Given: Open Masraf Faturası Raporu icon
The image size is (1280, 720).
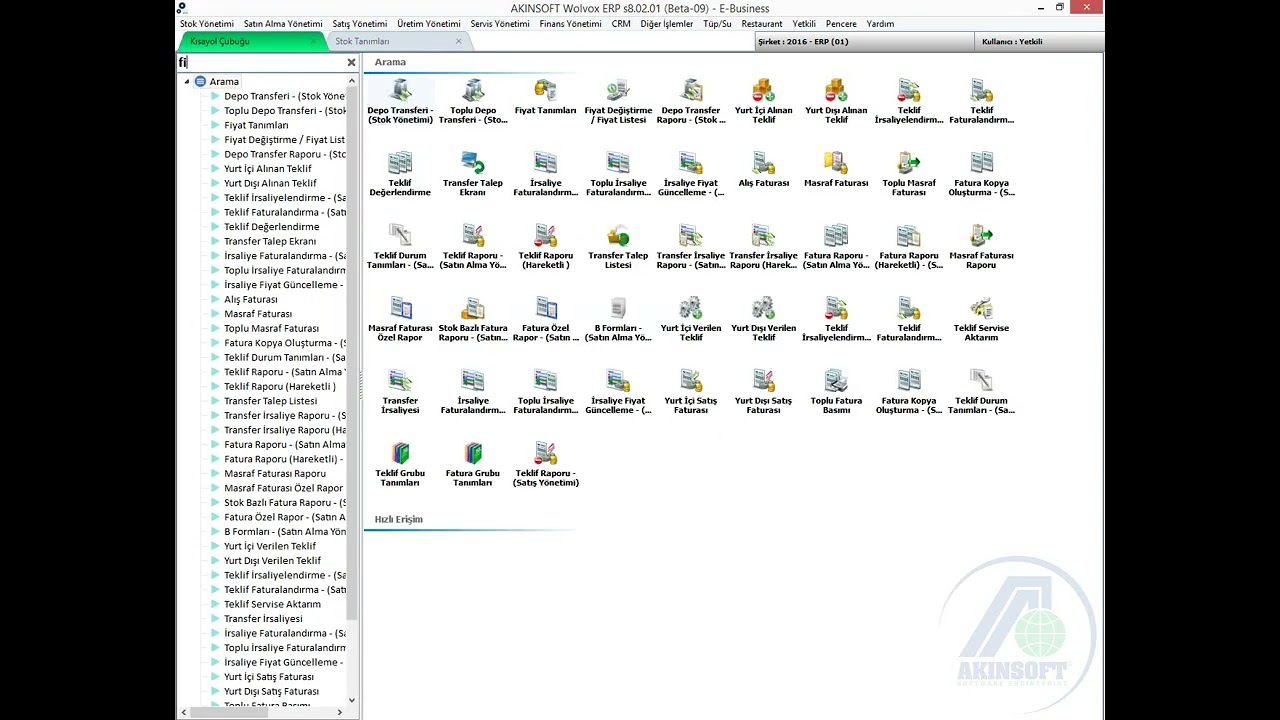Looking at the screenshot, I should pyautogui.click(x=981, y=247).
